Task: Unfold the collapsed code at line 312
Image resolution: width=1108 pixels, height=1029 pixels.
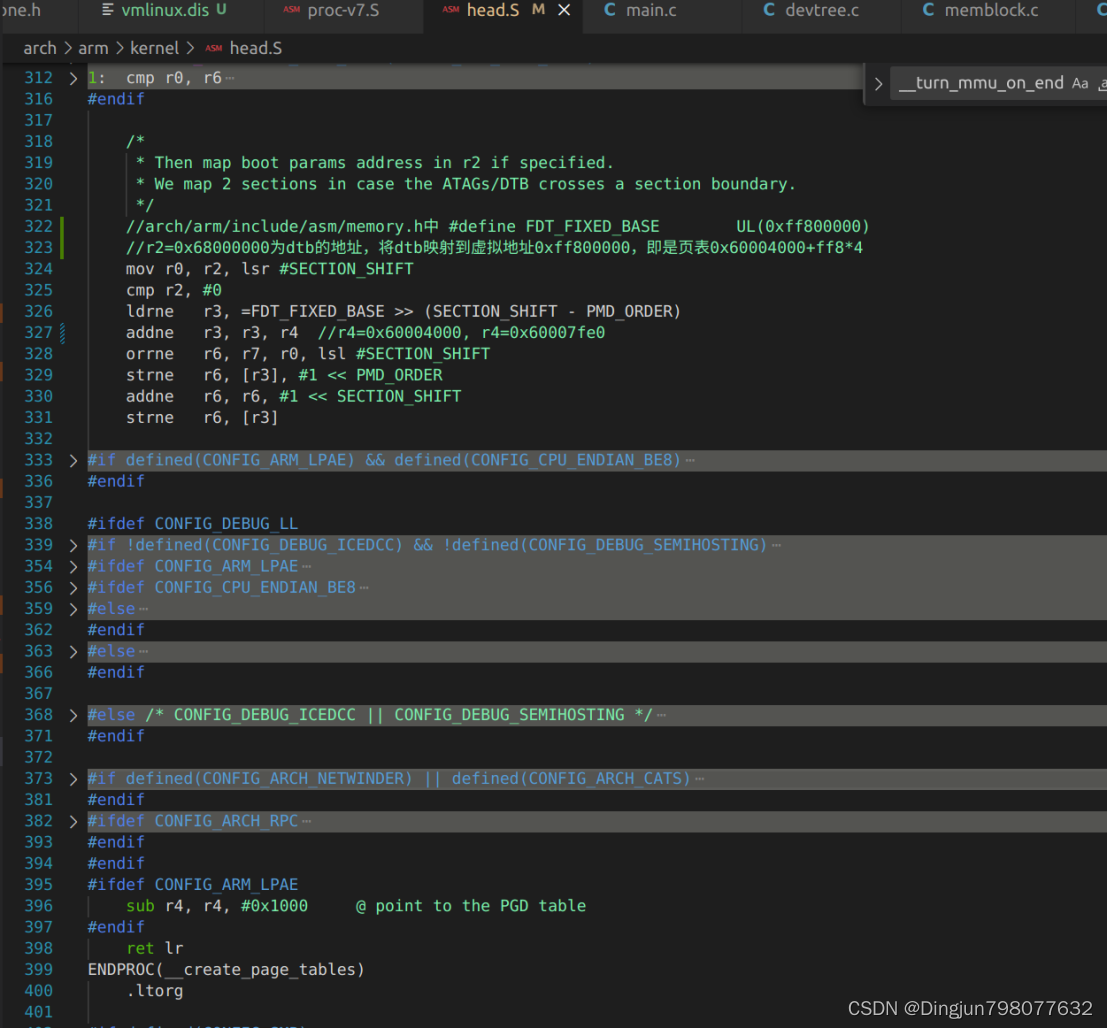Action: (72, 77)
